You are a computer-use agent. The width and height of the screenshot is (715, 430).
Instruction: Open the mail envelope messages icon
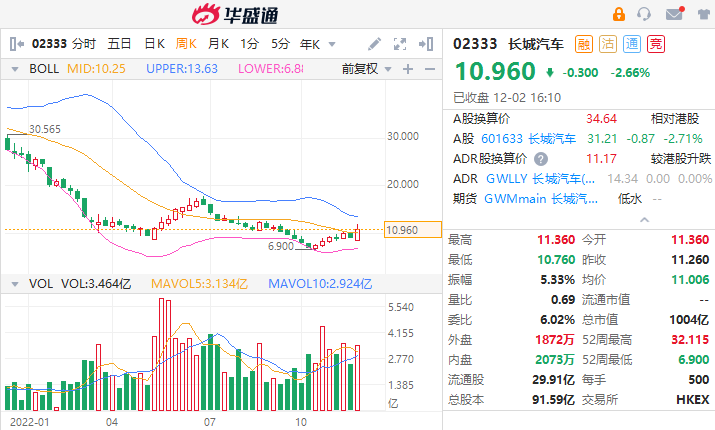click(674, 14)
